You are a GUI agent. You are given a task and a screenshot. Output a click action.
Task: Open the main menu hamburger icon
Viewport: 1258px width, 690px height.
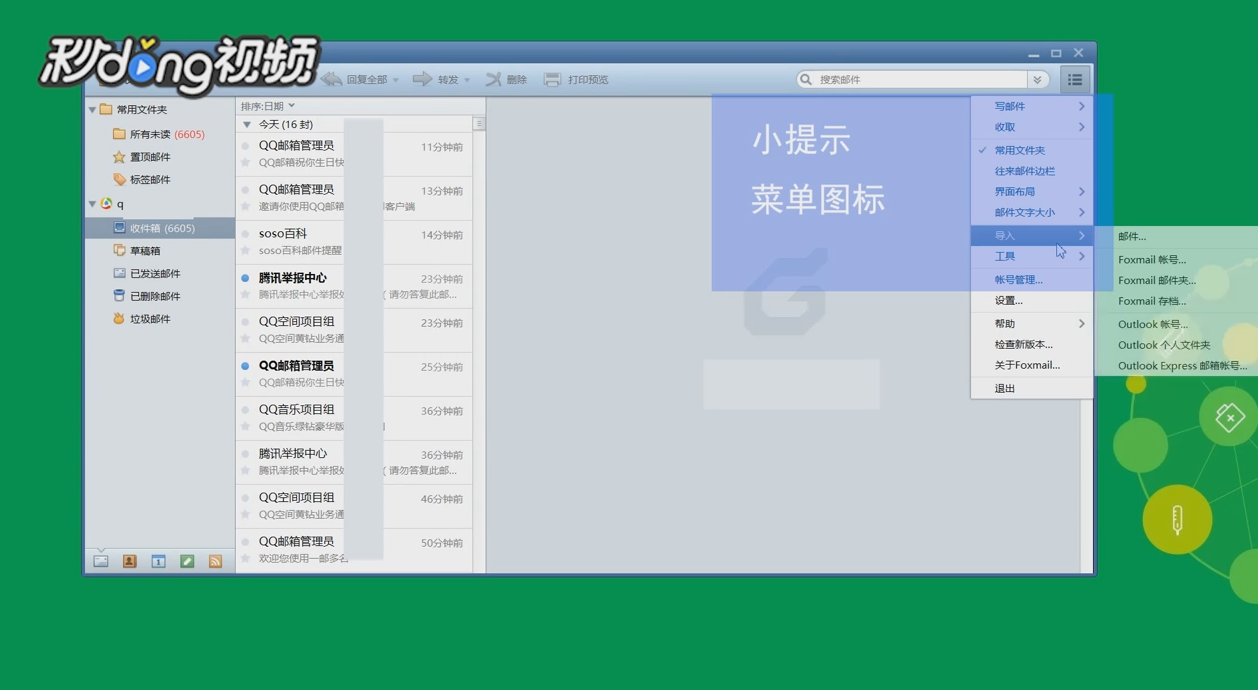point(1074,79)
